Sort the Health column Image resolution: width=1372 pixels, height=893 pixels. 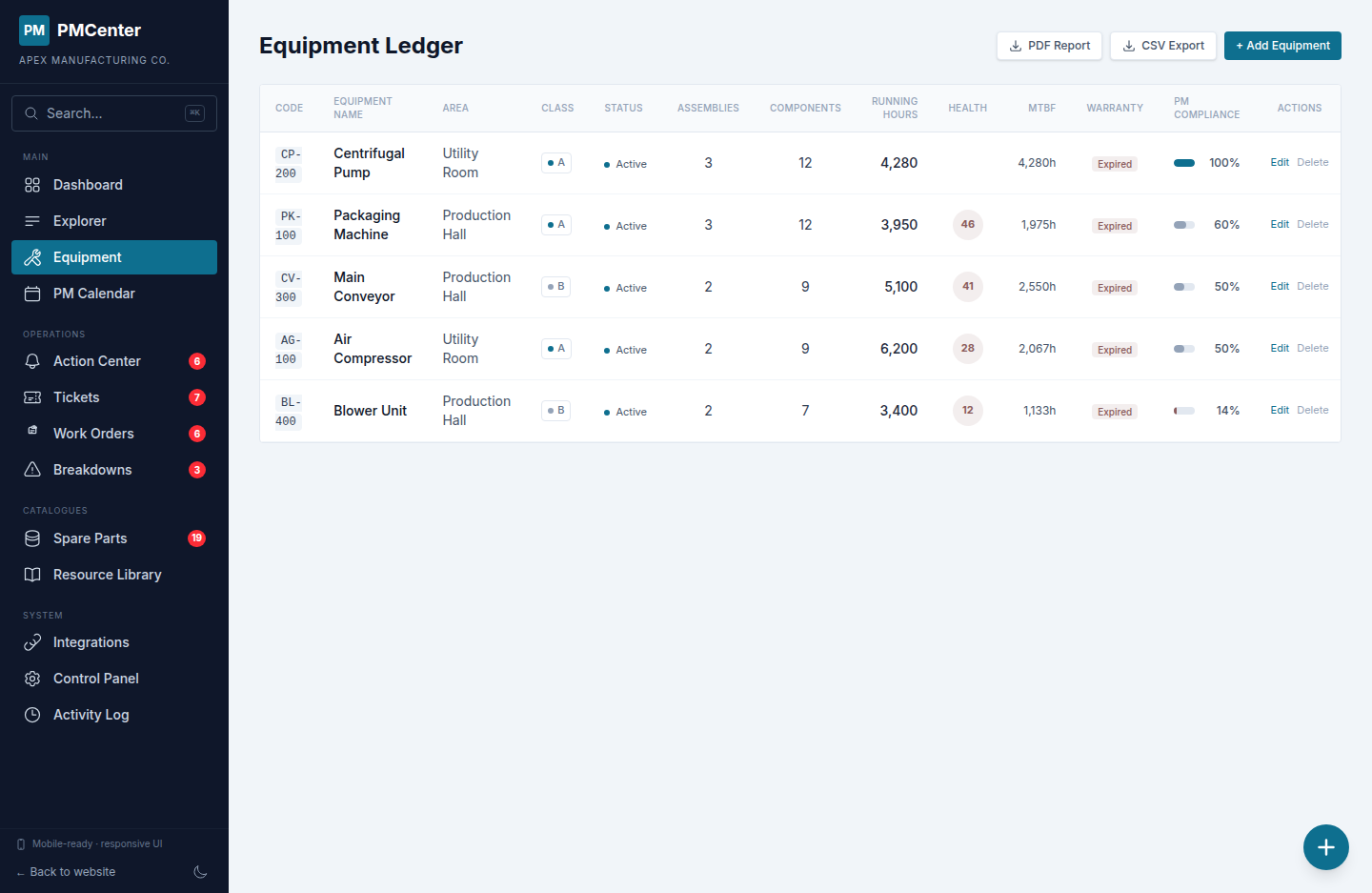point(967,108)
